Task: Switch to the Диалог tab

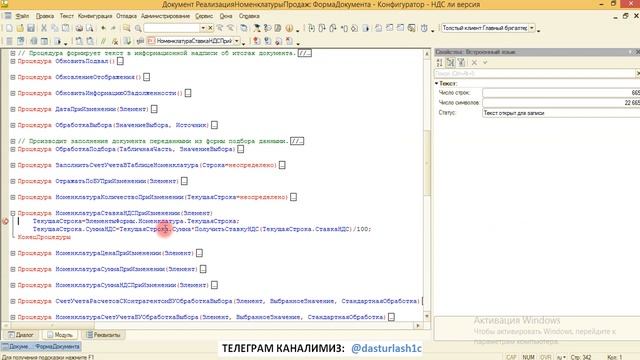Action: [21, 335]
